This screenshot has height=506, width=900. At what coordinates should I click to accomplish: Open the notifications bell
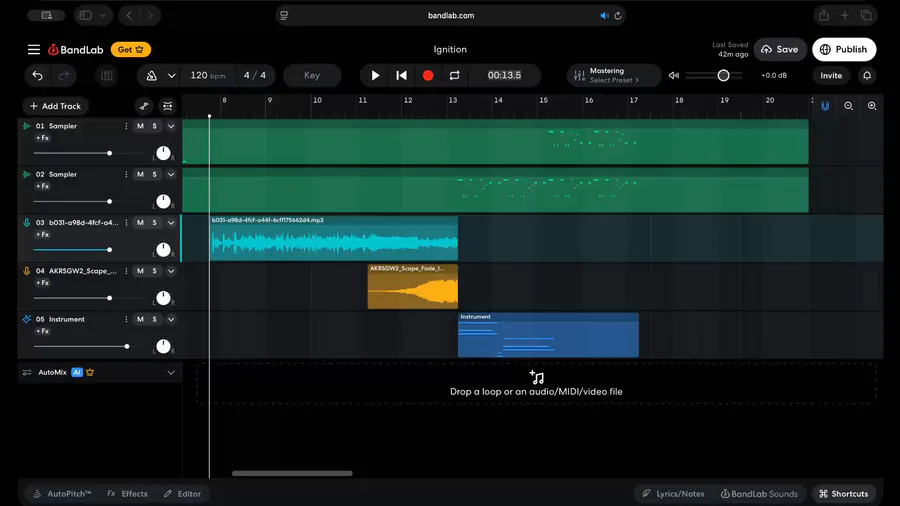coord(867,75)
